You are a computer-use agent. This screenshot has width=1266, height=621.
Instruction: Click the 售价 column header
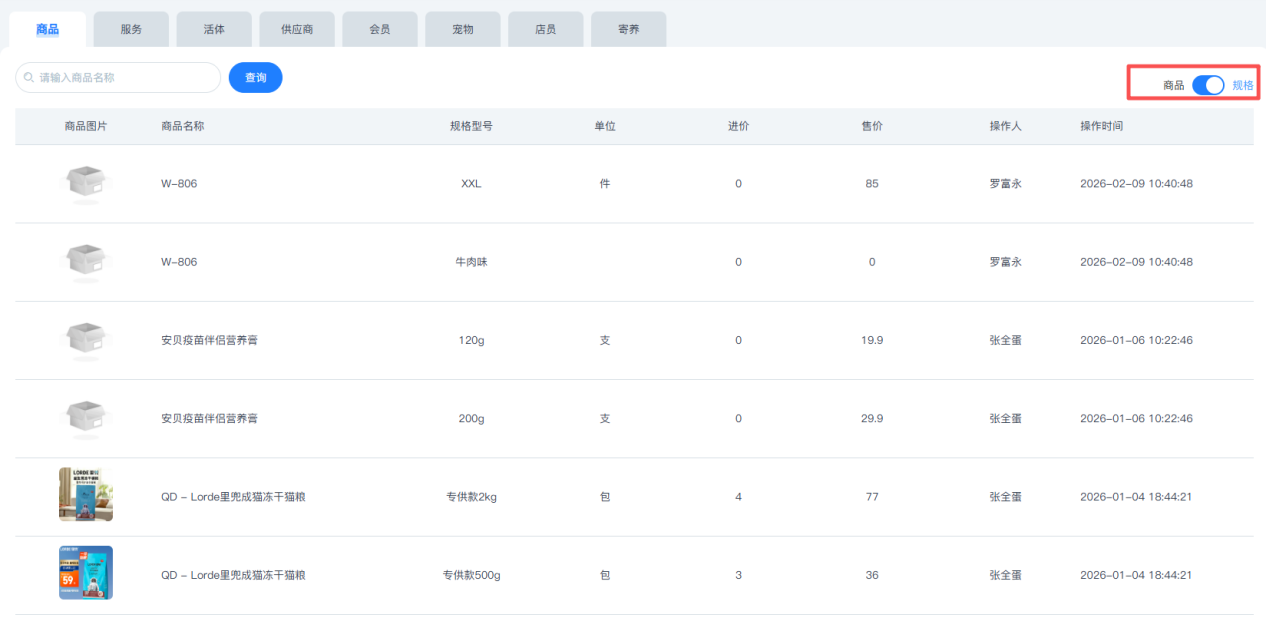coord(872,126)
